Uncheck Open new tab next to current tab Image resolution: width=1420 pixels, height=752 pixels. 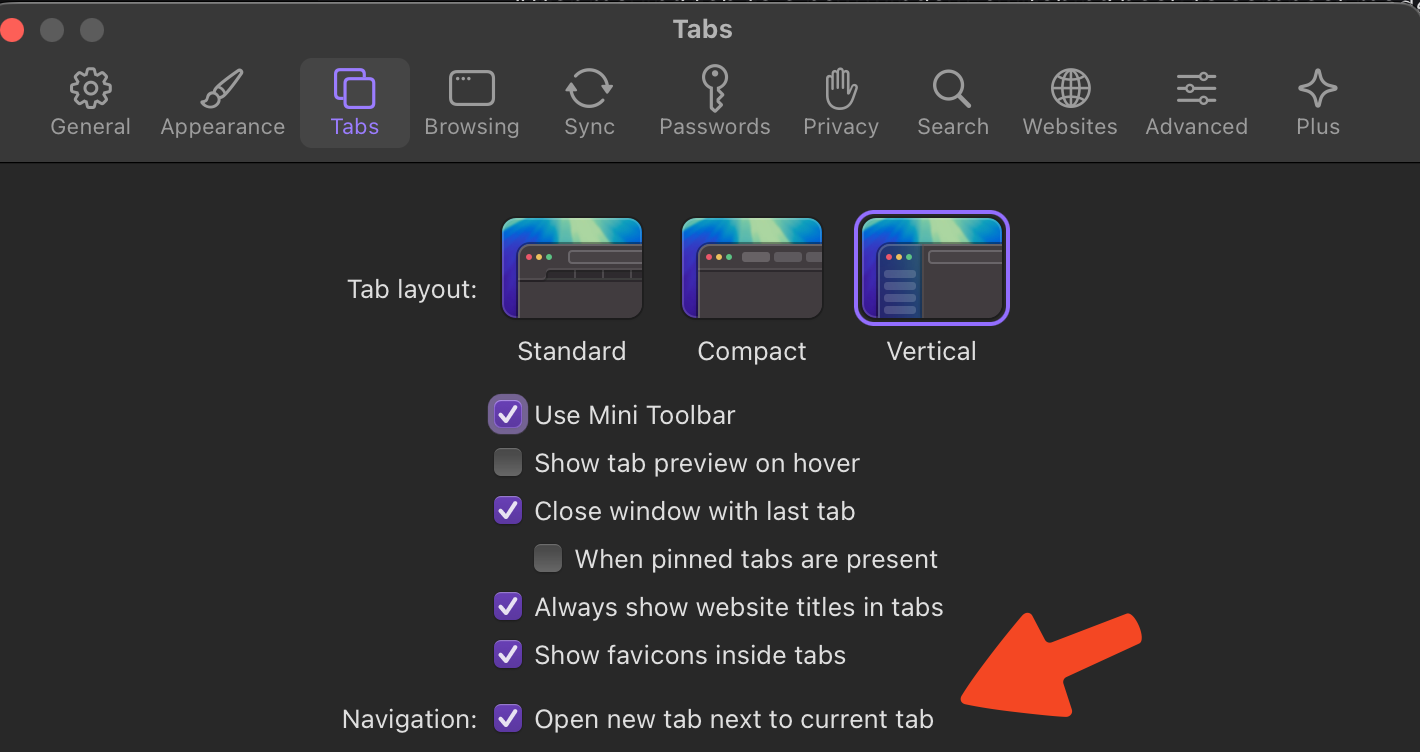pos(508,719)
